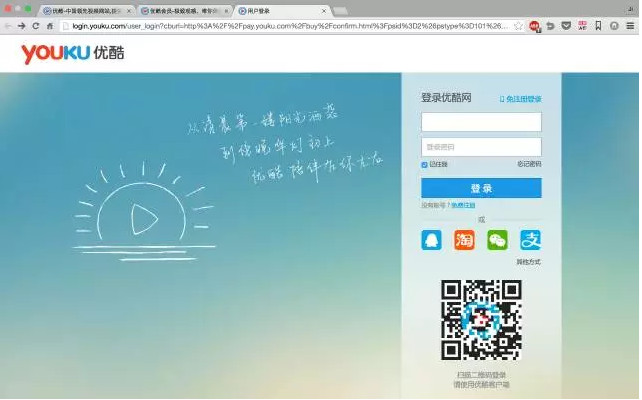642x400 pixels.
Task: Bookmark page with the star icon
Action: (518, 26)
